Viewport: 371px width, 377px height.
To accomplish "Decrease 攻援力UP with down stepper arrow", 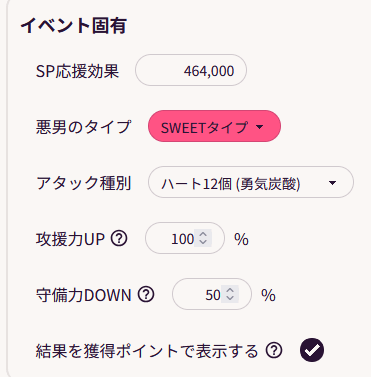I will point(203,242).
